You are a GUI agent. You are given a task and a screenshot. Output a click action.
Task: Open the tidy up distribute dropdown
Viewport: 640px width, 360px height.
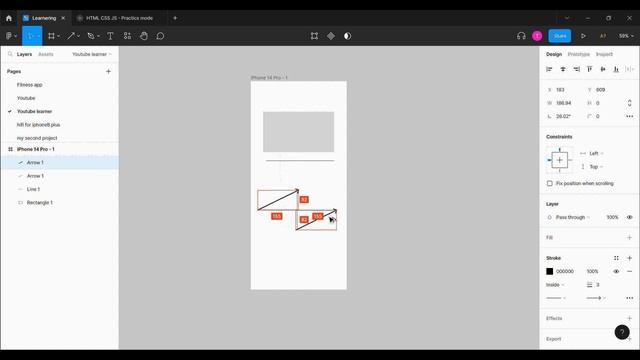click(630, 69)
